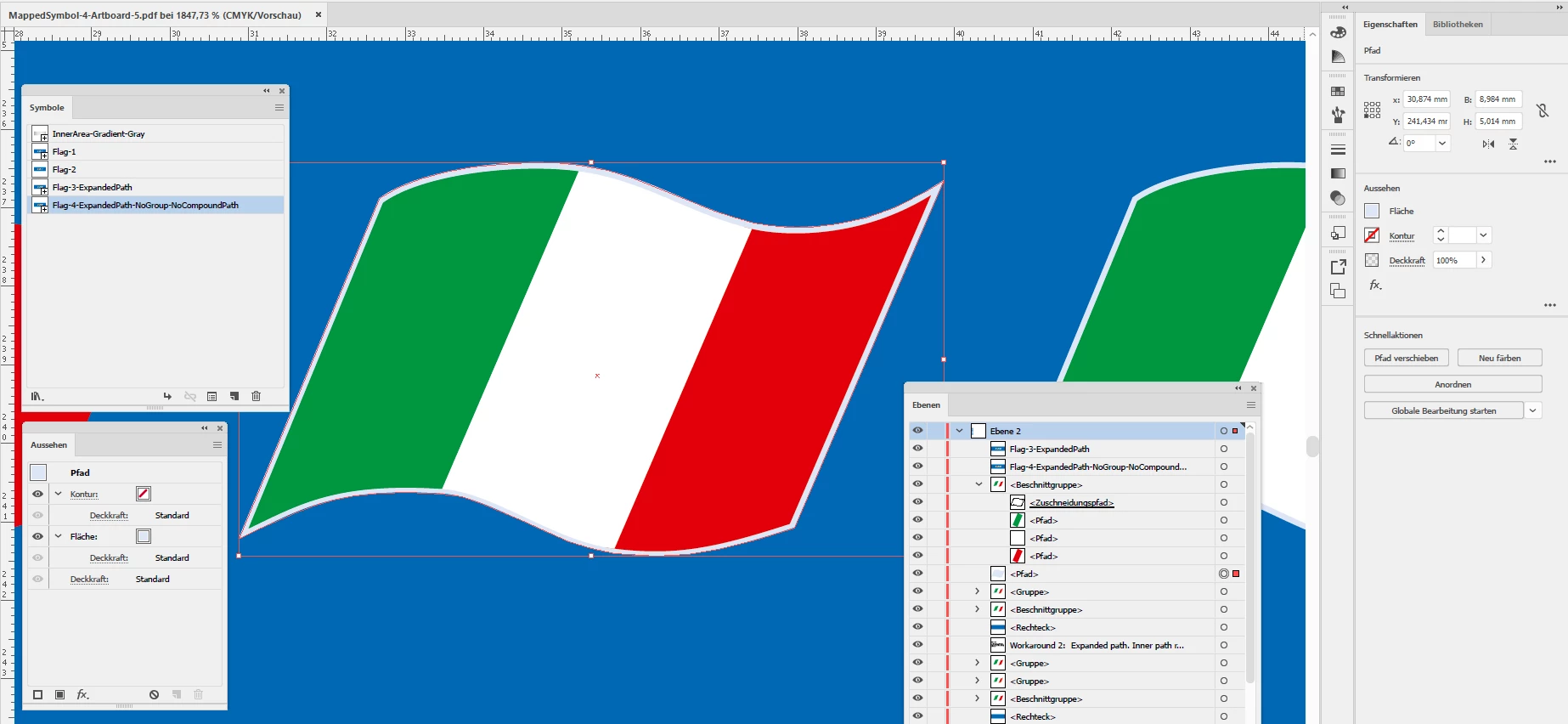
Task: Select Eigenschaften tab
Action: pos(1390,24)
